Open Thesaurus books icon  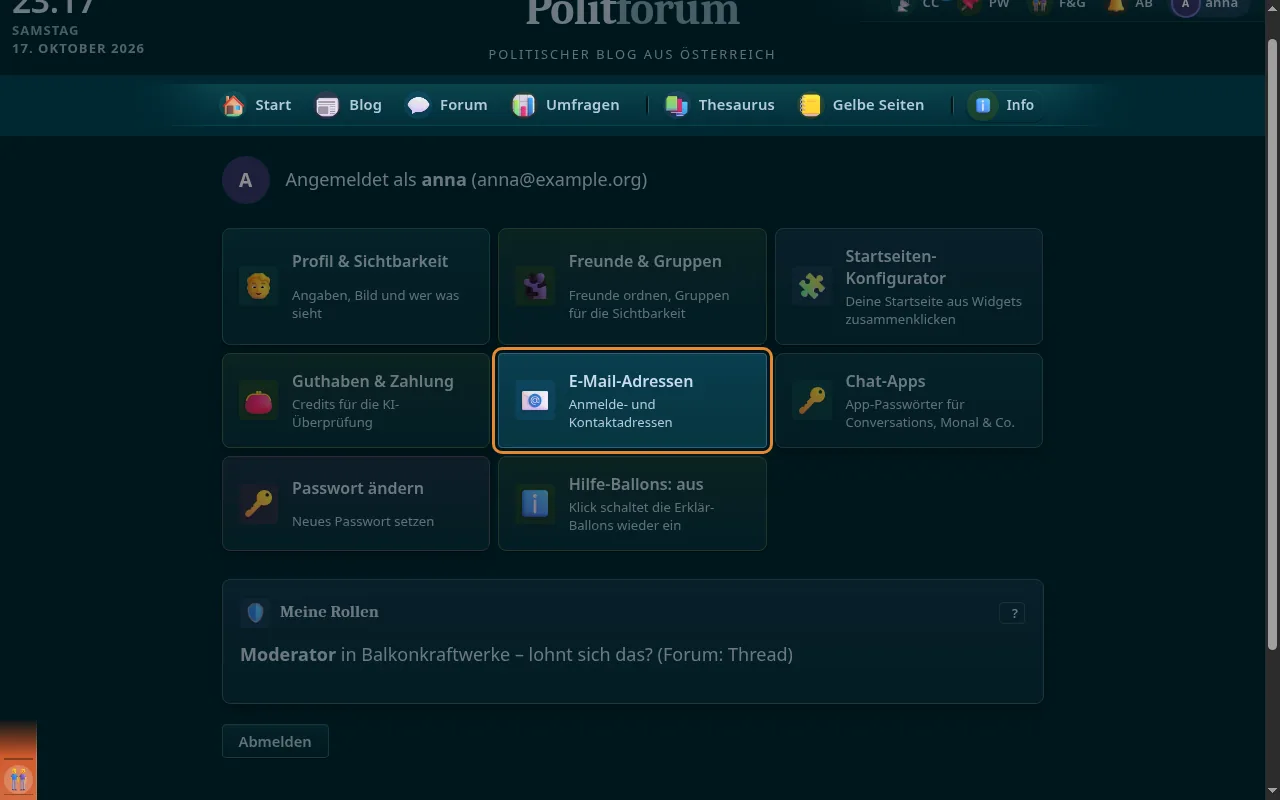pyautogui.click(x=677, y=105)
